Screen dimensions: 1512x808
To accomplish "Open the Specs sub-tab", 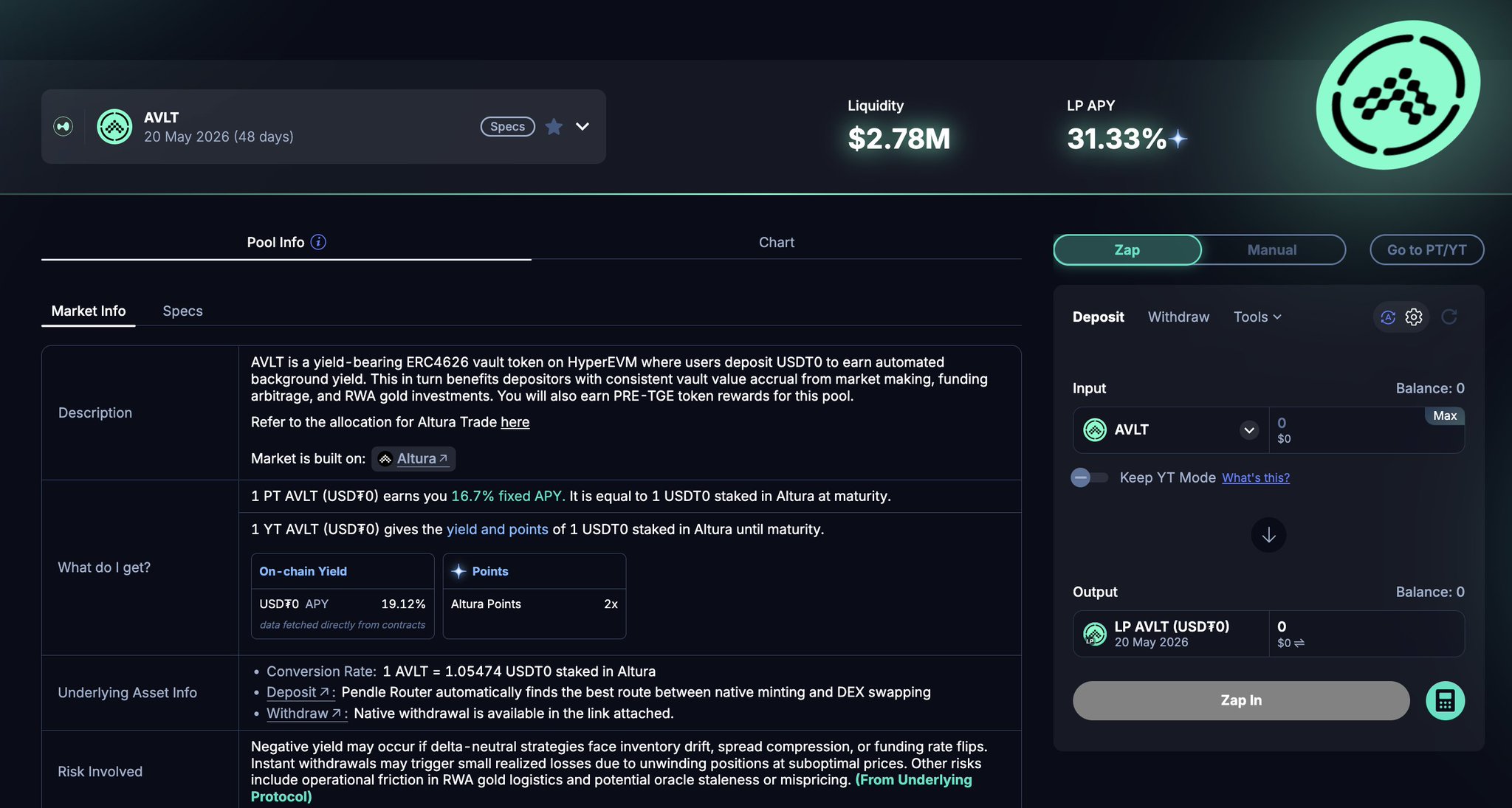I will point(182,311).
